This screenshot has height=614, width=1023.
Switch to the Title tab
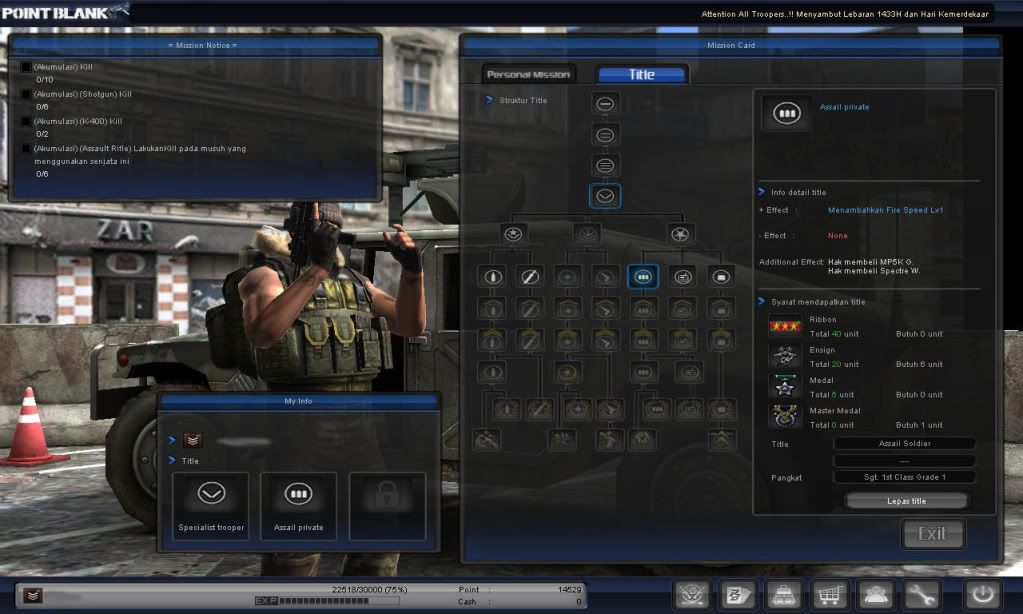[x=642, y=74]
